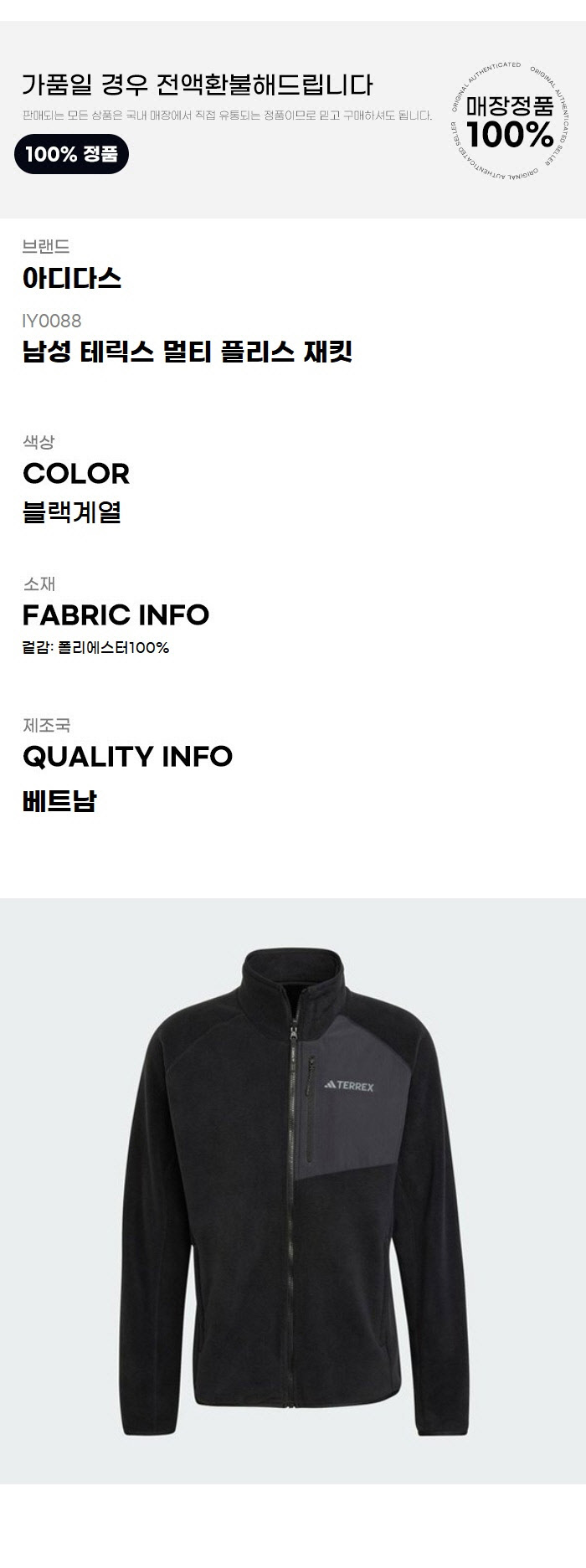Click the product title 남성 테릭스 멀티 플리스 재킷

tap(188, 352)
